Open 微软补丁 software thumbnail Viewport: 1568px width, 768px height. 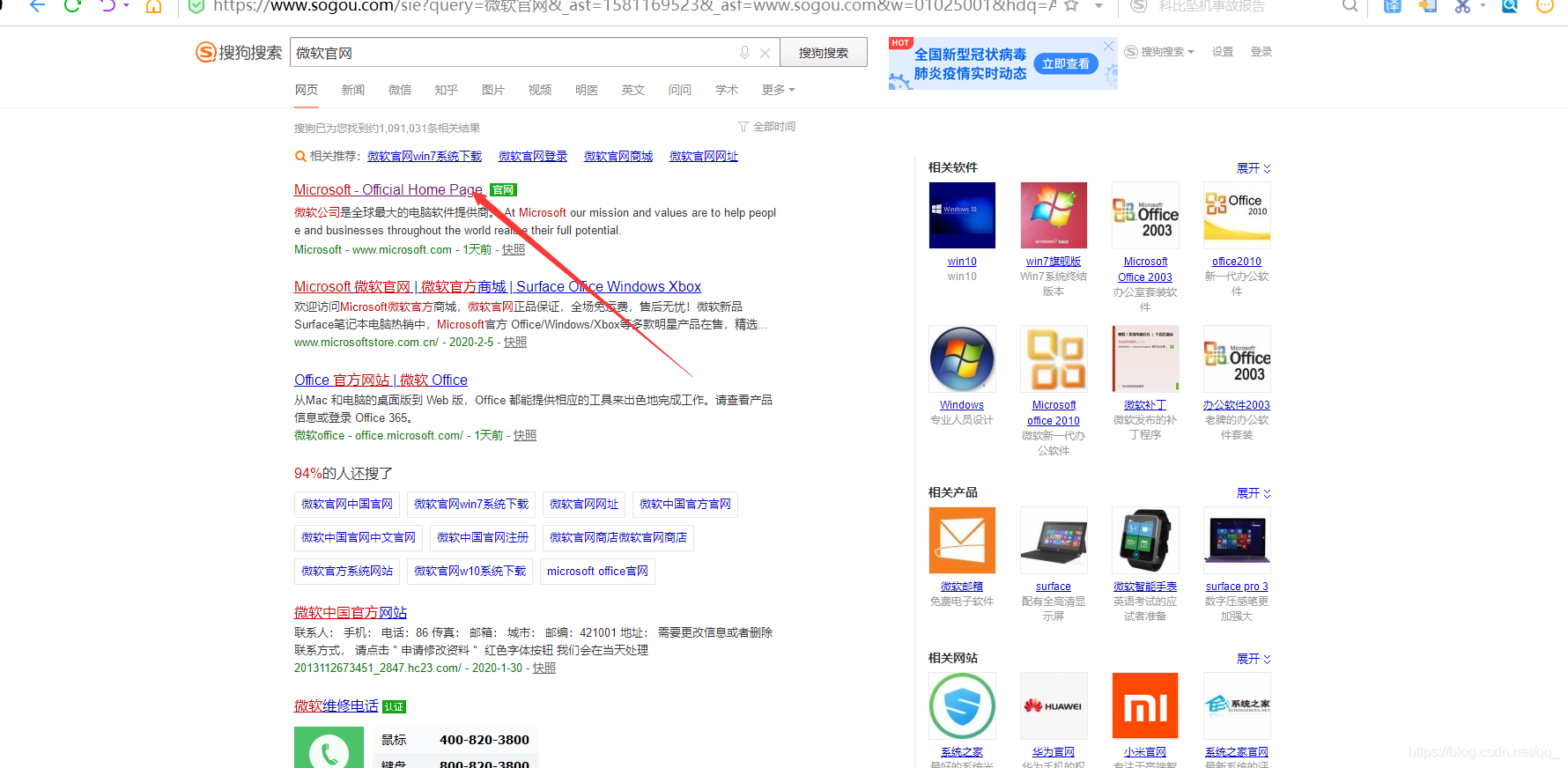point(1145,358)
